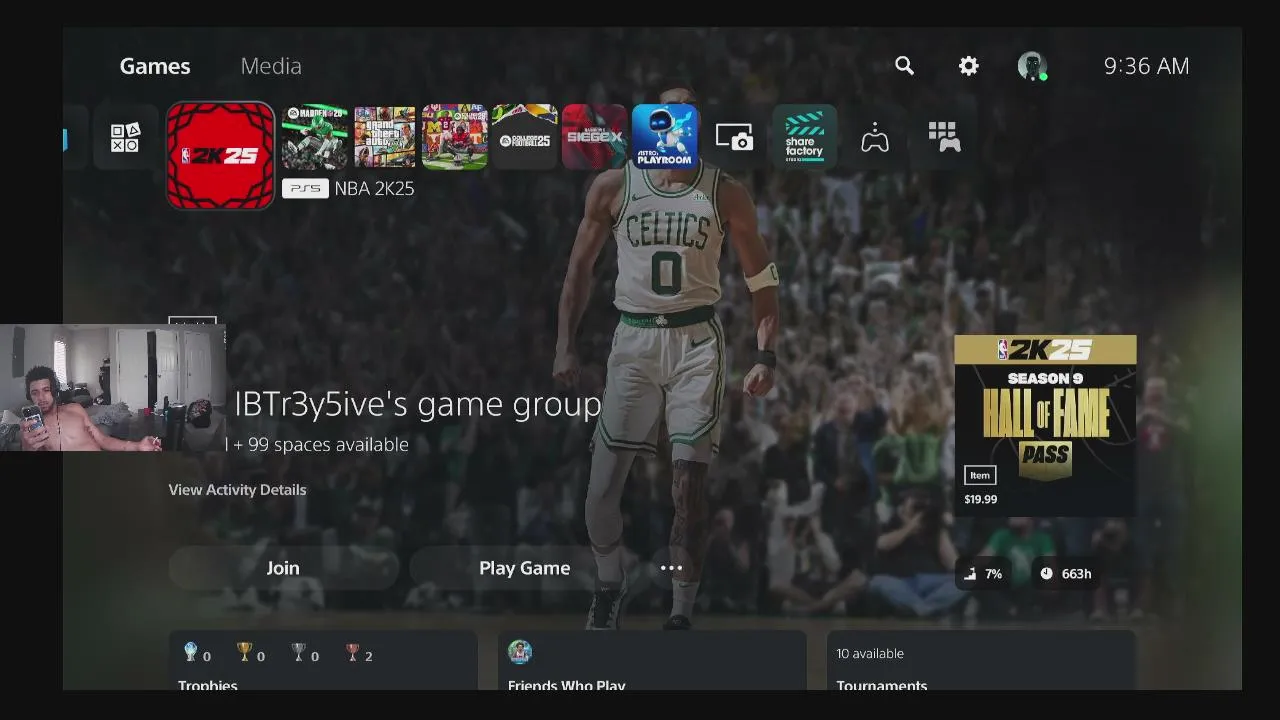Click the 663h playtime indicator

[1066, 574]
